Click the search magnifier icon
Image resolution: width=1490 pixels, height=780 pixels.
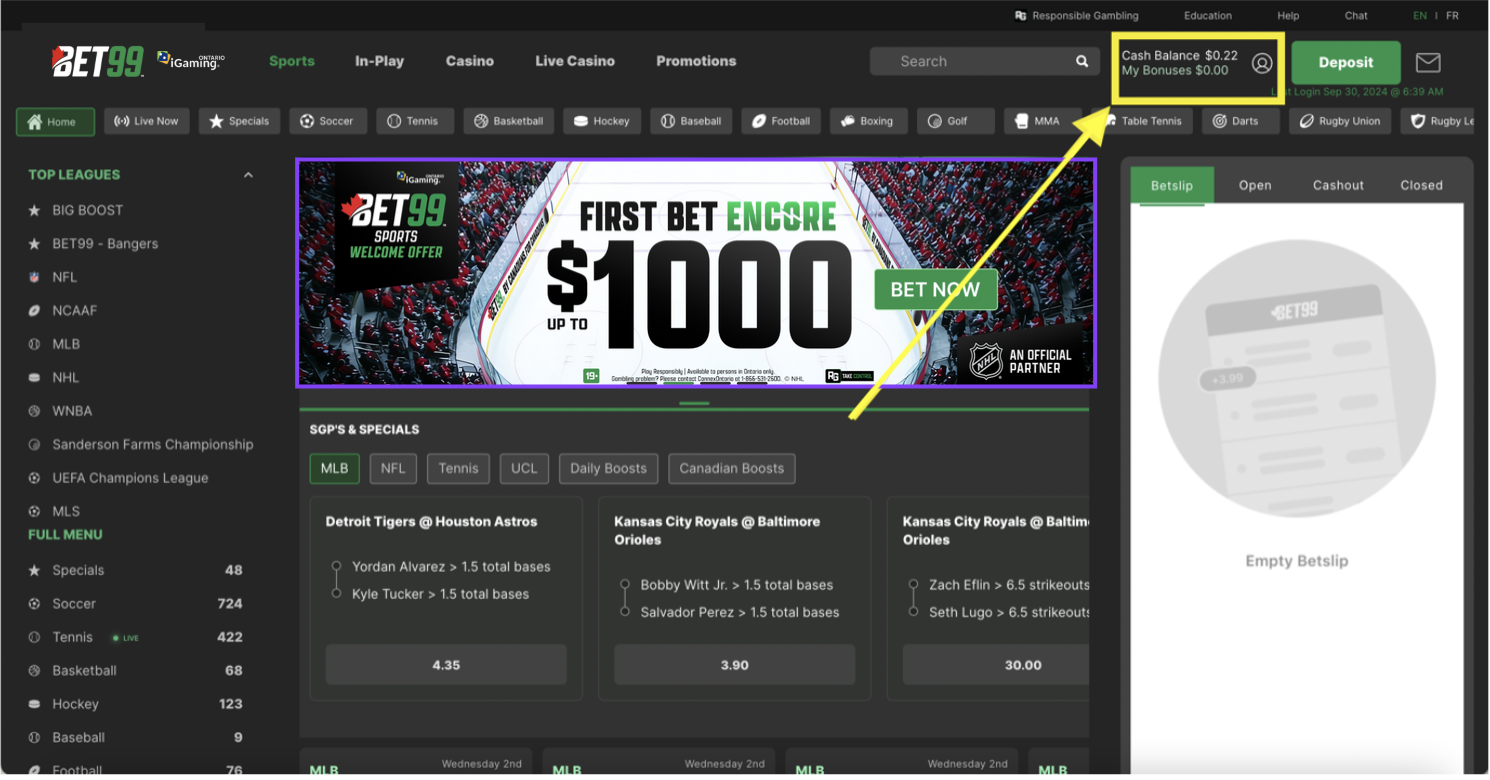click(1082, 61)
